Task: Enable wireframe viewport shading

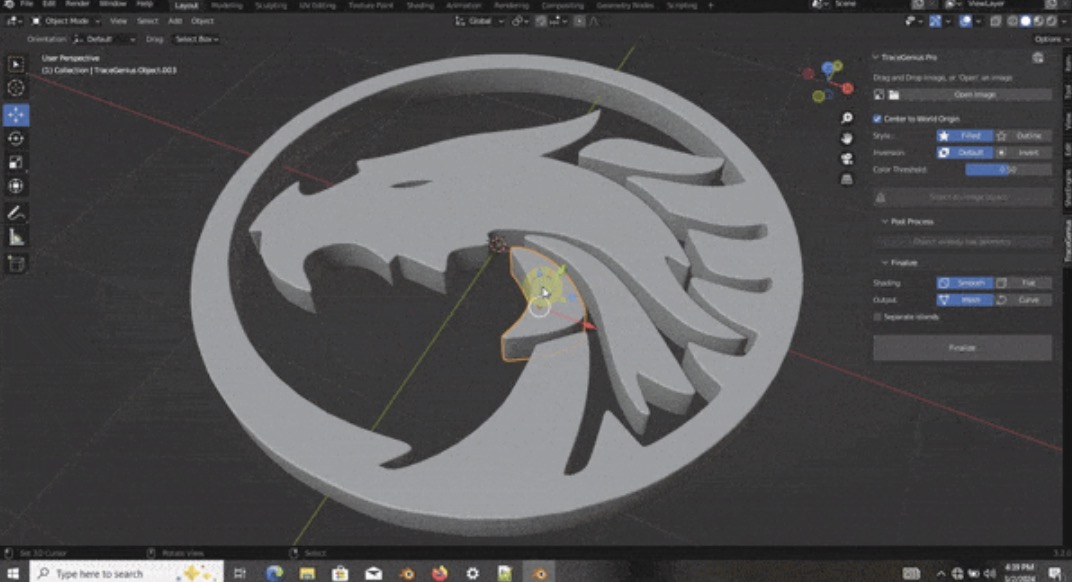Action: 1013,21
